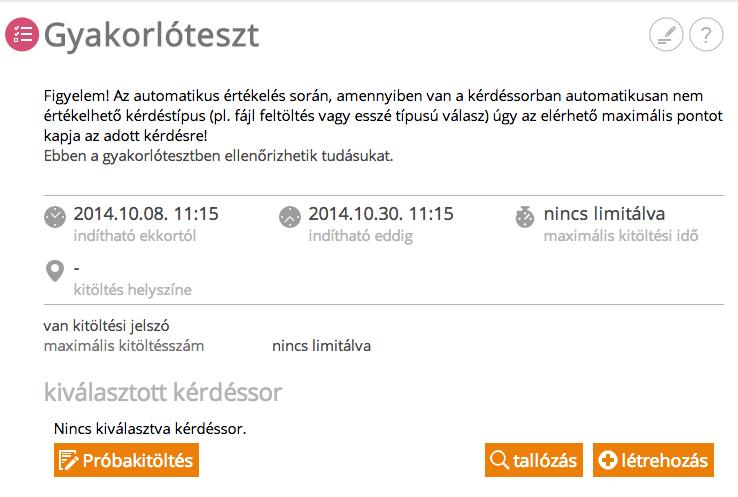This screenshot has height=497, width=738.
Task: Click the Próbakitöltés button
Action: coord(126,460)
